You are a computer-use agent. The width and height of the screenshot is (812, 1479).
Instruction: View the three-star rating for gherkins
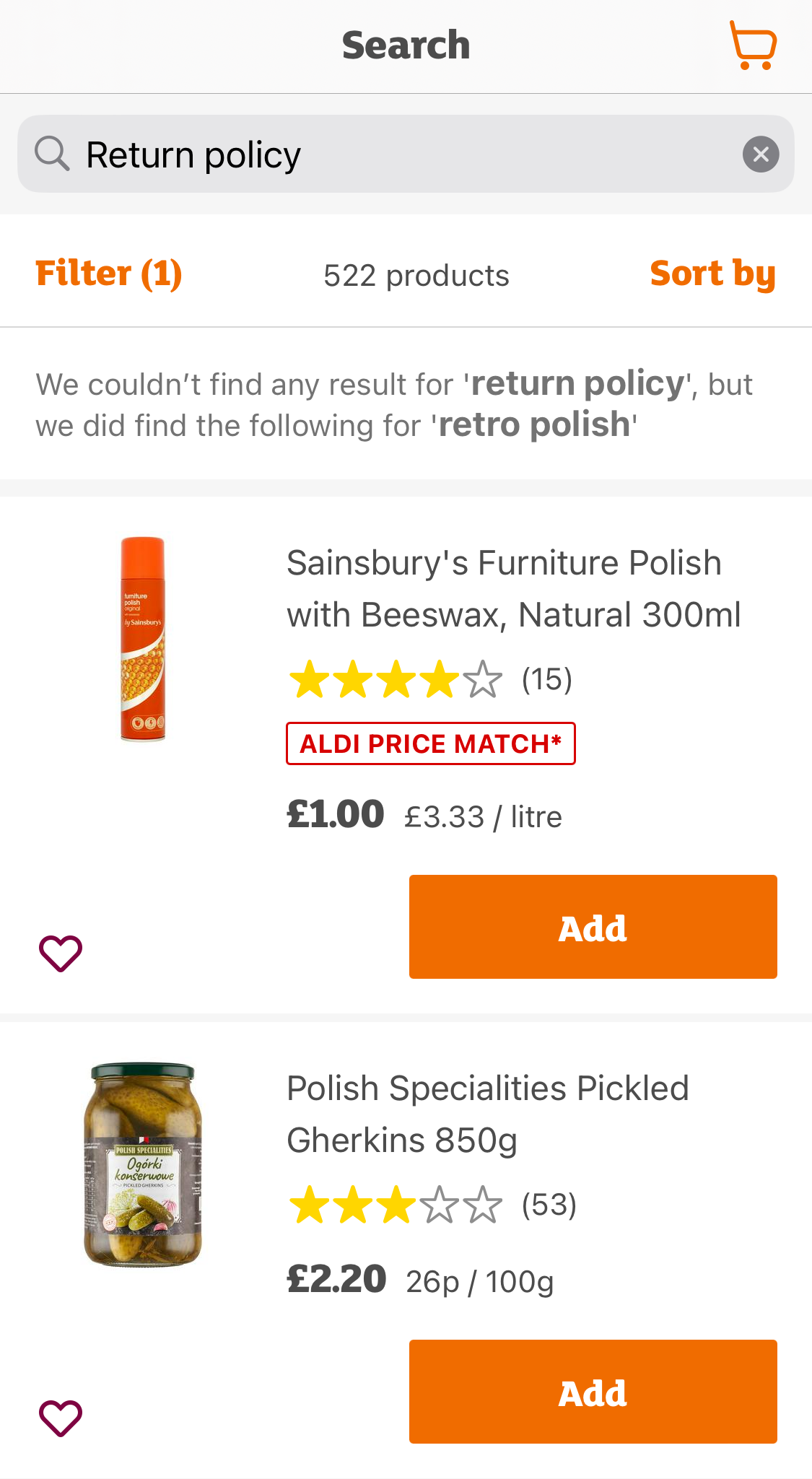point(395,1205)
